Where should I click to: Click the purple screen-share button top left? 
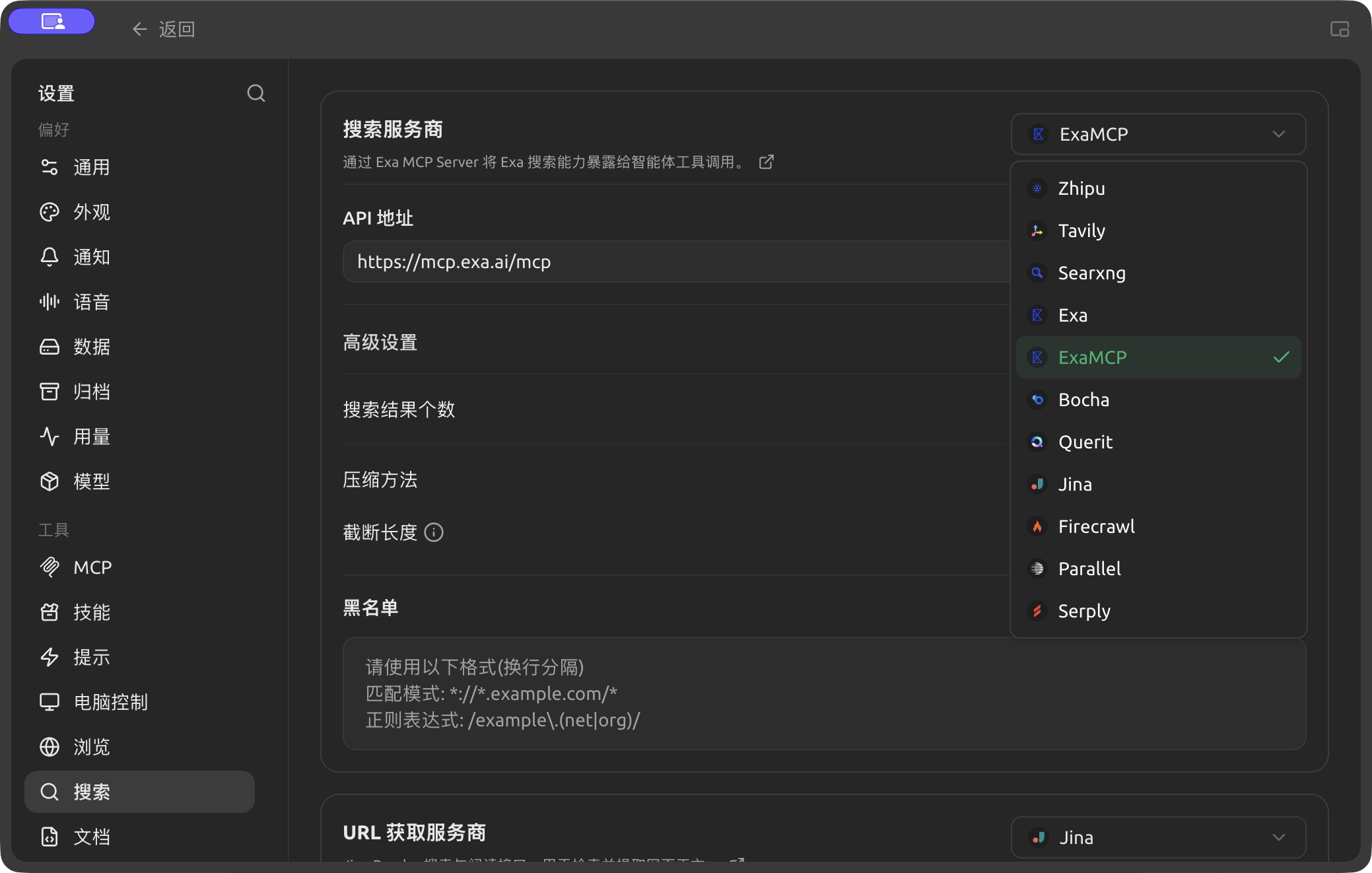point(52,22)
